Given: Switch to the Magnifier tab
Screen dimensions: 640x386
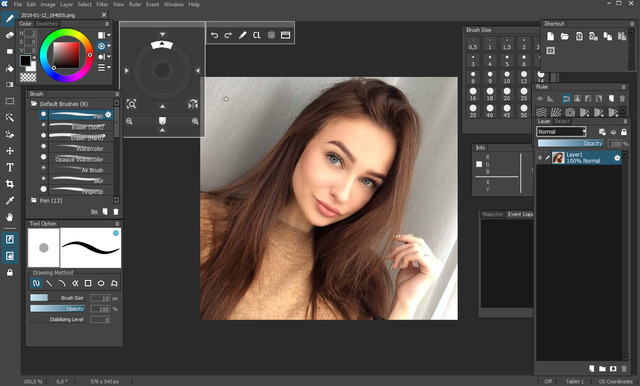Looking at the screenshot, I should pyautogui.click(x=493, y=214).
